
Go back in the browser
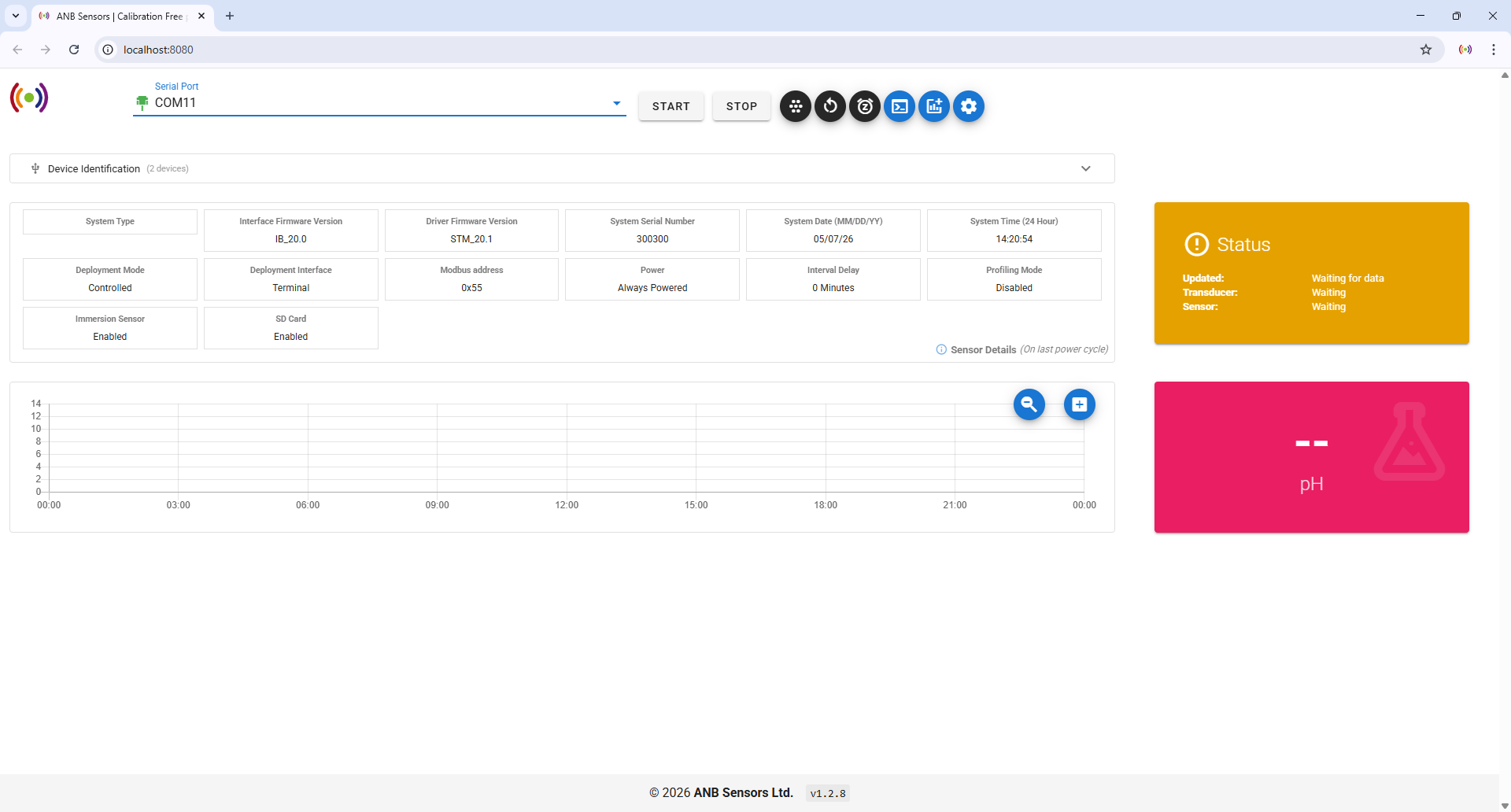pyautogui.click(x=17, y=50)
